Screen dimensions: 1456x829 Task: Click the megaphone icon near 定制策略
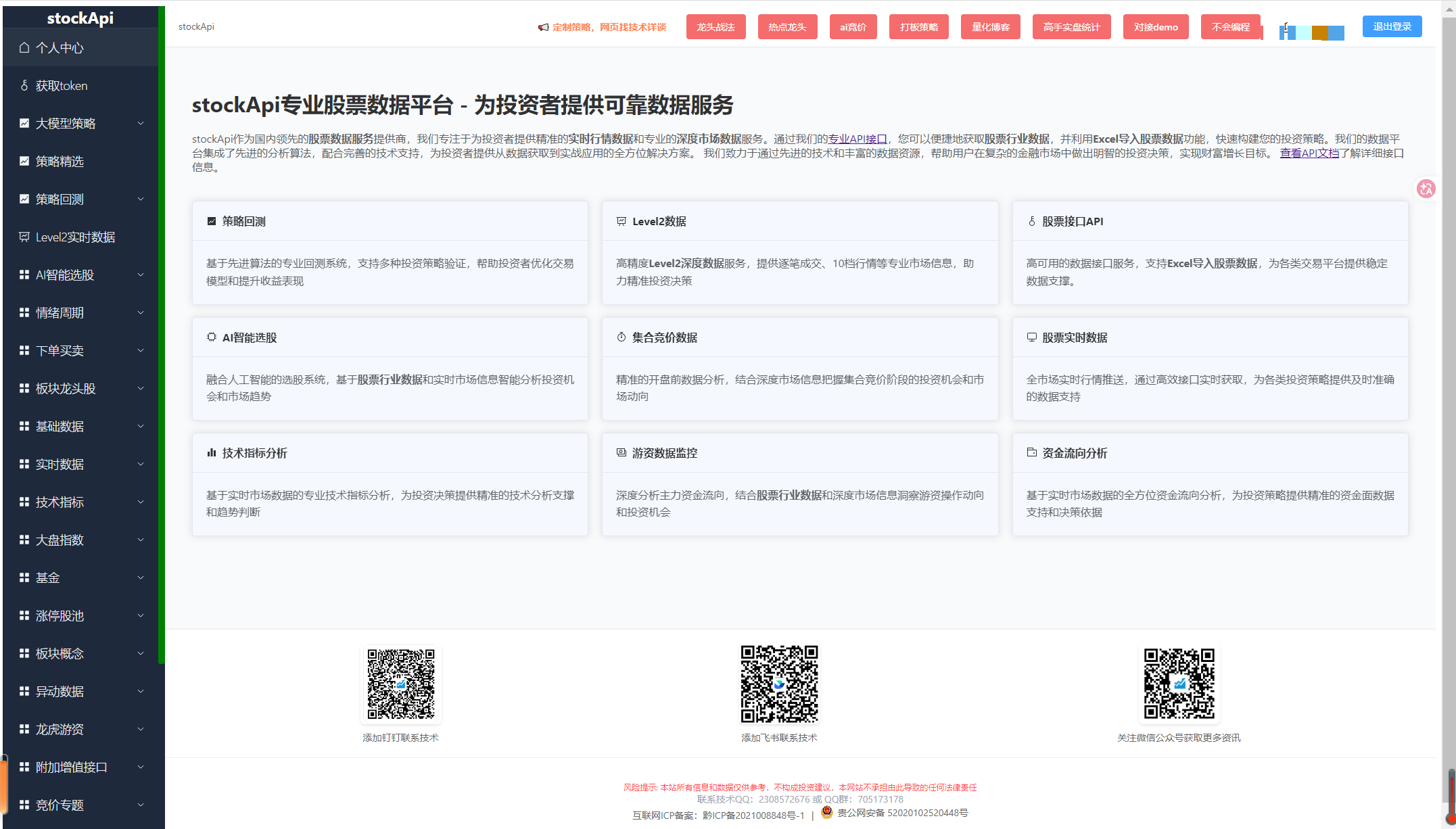click(543, 27)
